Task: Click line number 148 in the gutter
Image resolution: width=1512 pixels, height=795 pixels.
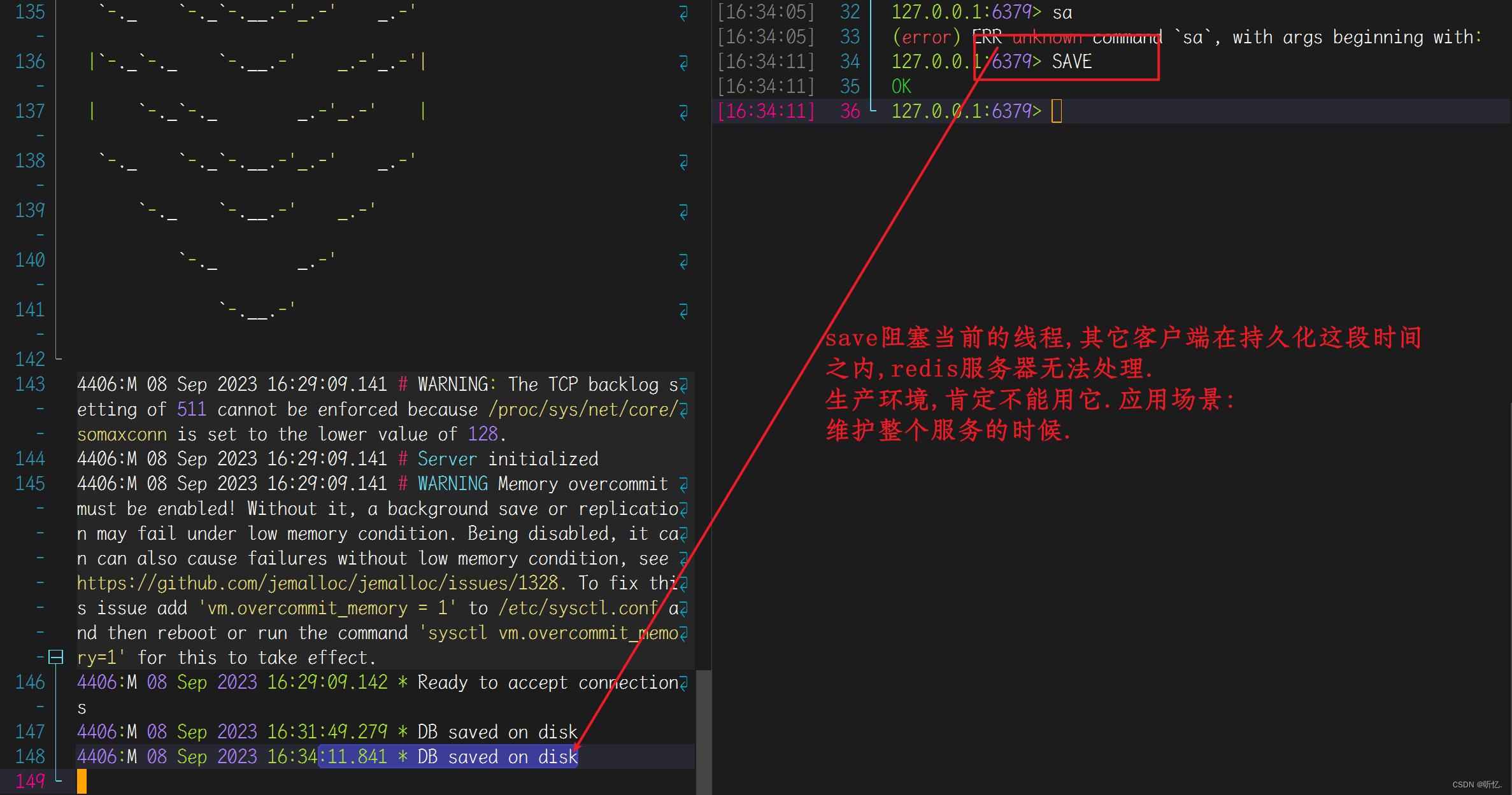Action: point(30,756)
